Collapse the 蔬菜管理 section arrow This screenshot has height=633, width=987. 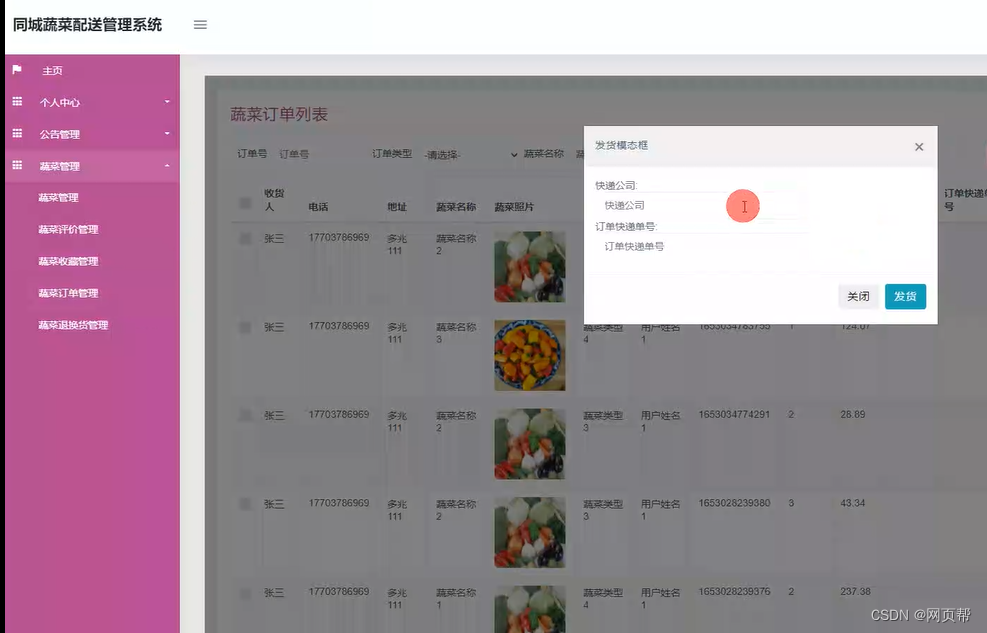167,165
